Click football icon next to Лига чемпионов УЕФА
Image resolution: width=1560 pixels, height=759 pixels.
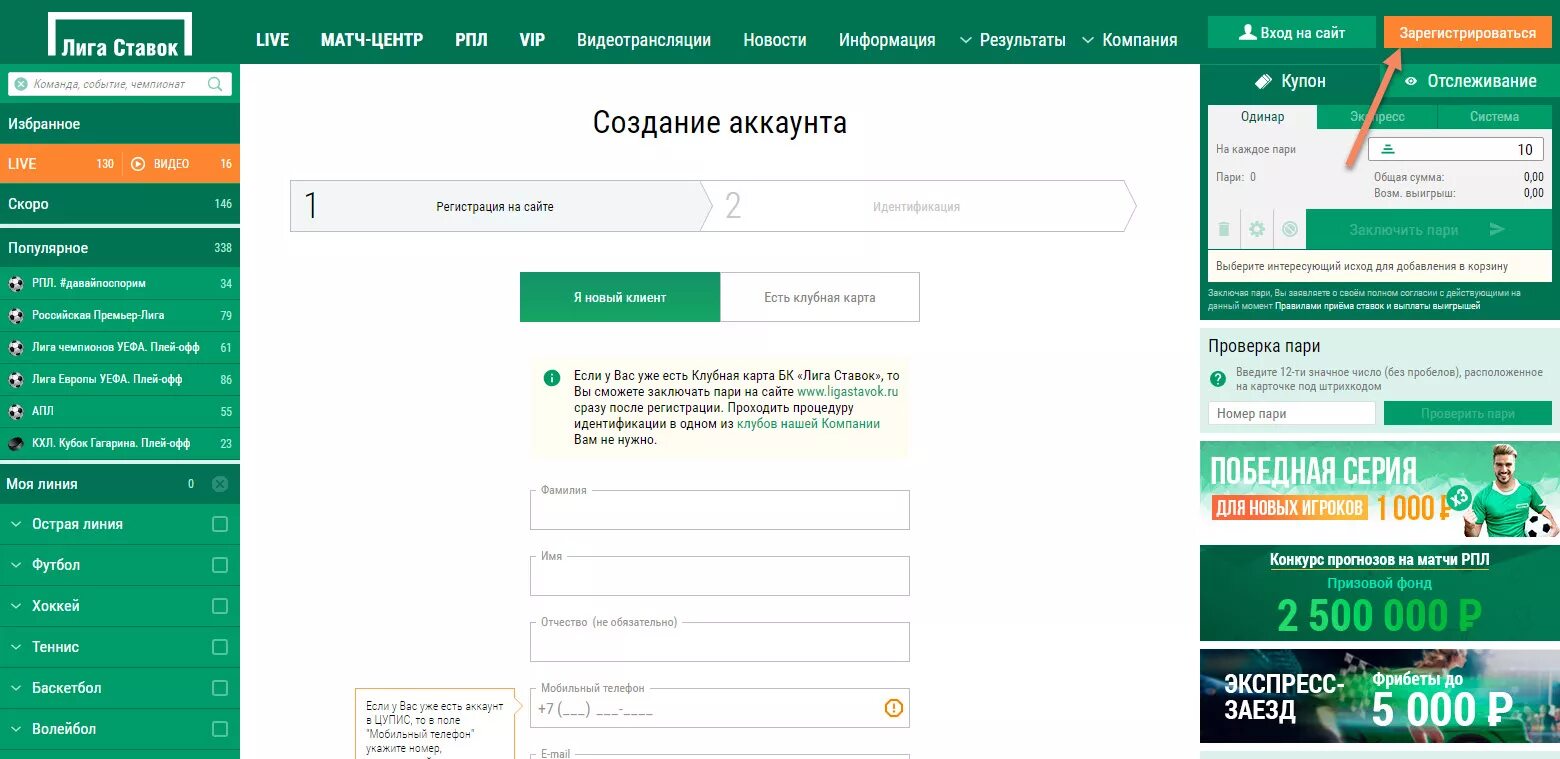tap(15, 347)
